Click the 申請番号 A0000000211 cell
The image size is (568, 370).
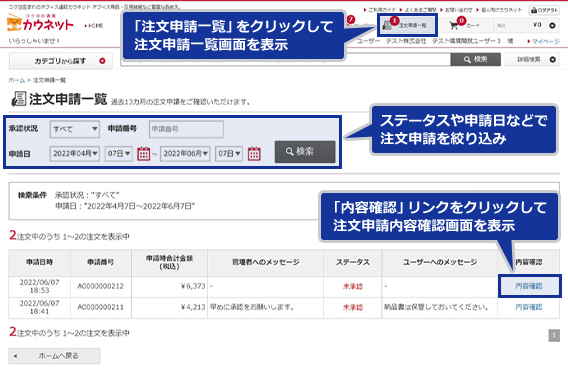tap(101, 307)
